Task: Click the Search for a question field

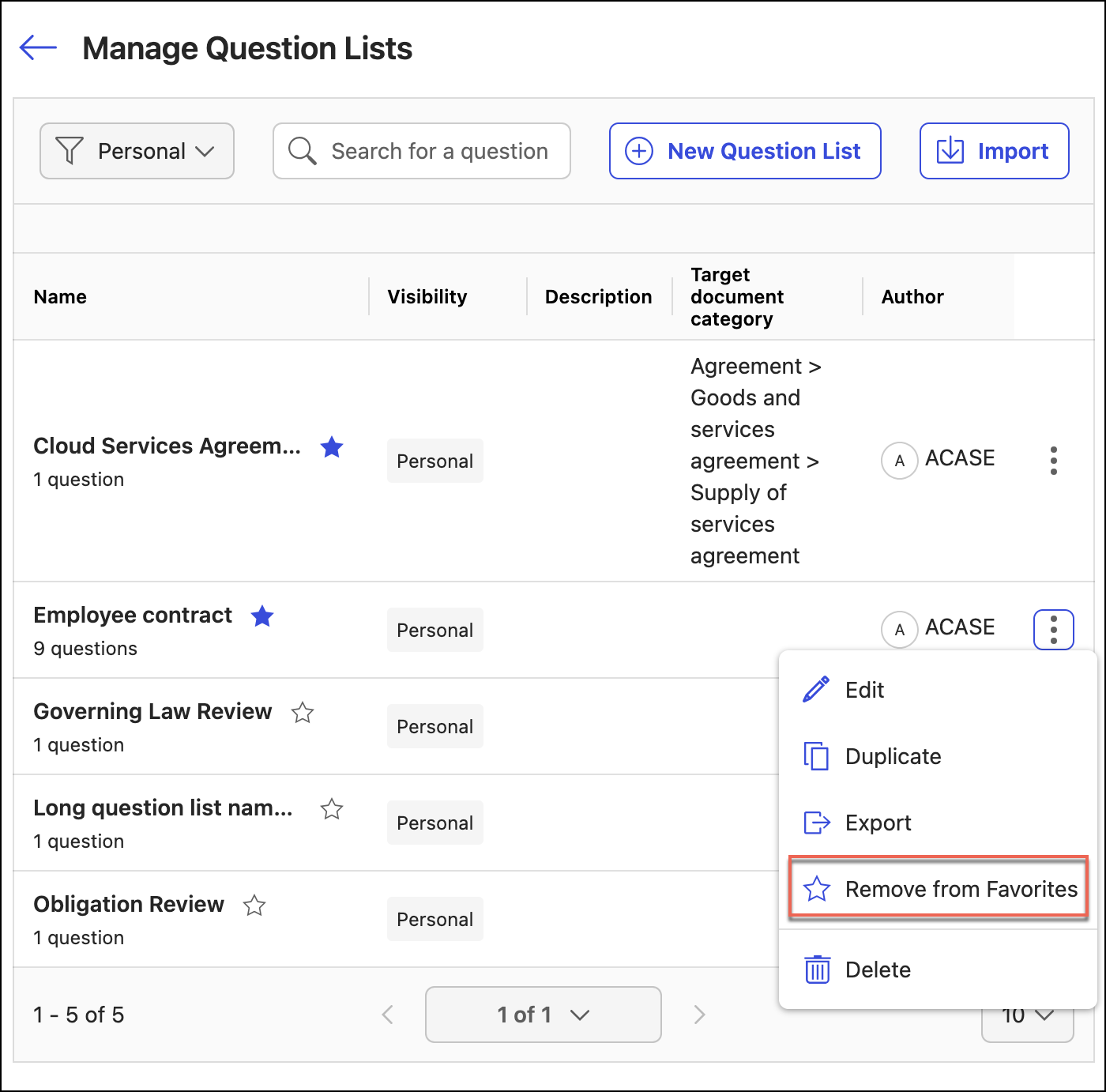Action: 439,151
